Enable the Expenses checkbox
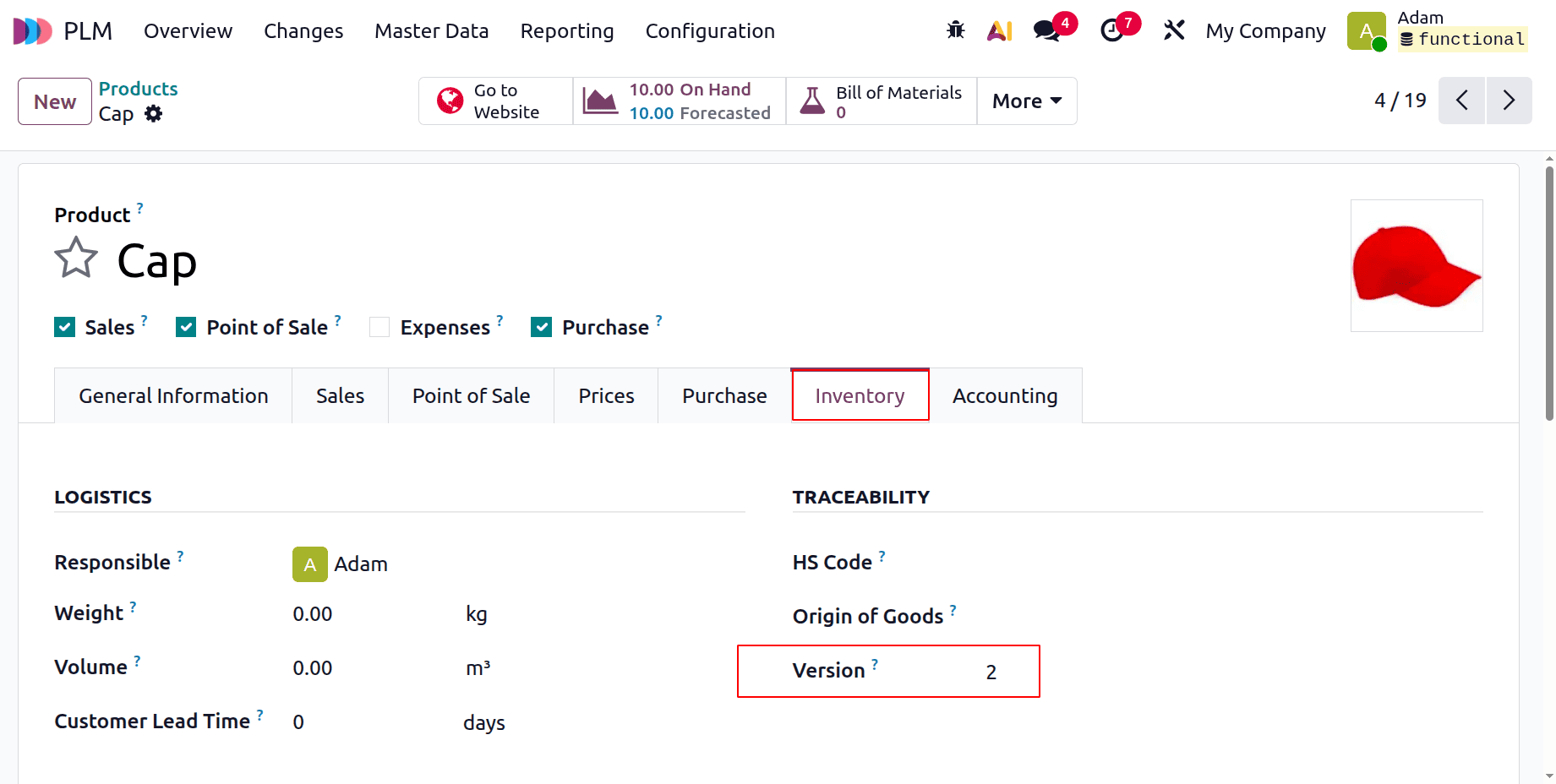Screen dimensions: 1556x784 (x=379, y=327)
